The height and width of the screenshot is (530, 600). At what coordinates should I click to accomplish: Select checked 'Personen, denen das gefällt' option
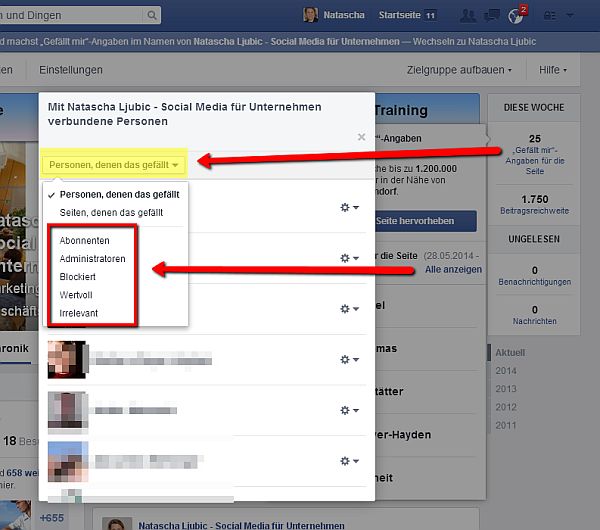pos(119,194)
